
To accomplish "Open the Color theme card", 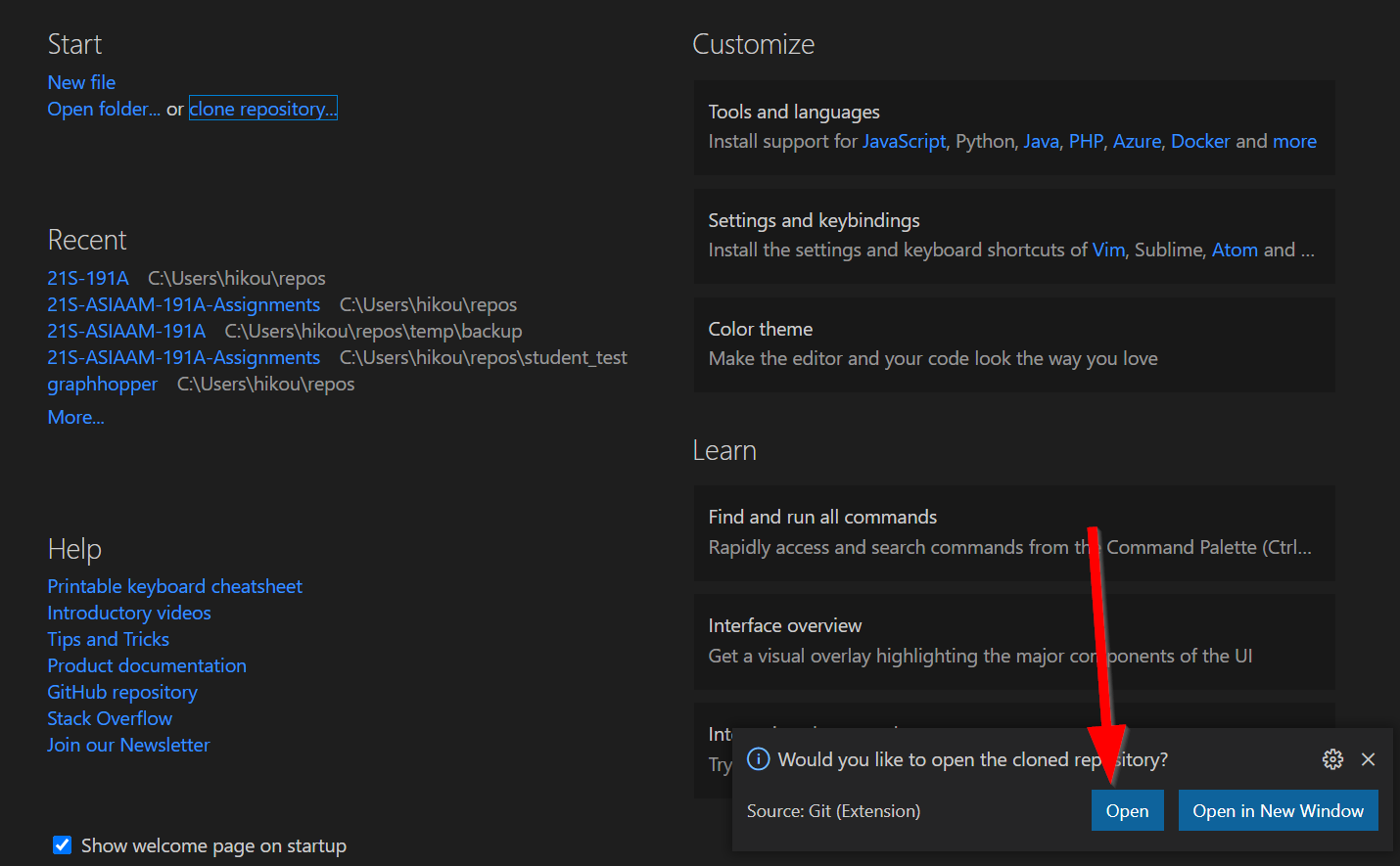I will click(1013, 344).
